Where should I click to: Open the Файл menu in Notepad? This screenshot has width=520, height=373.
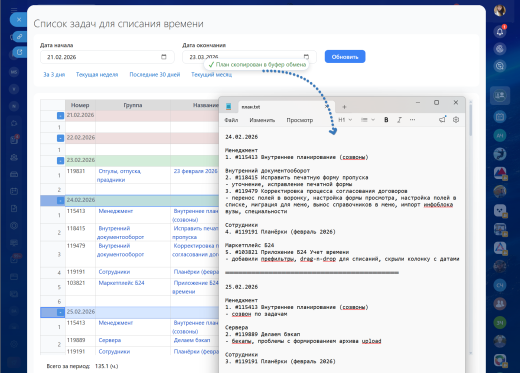pos(231,120)
